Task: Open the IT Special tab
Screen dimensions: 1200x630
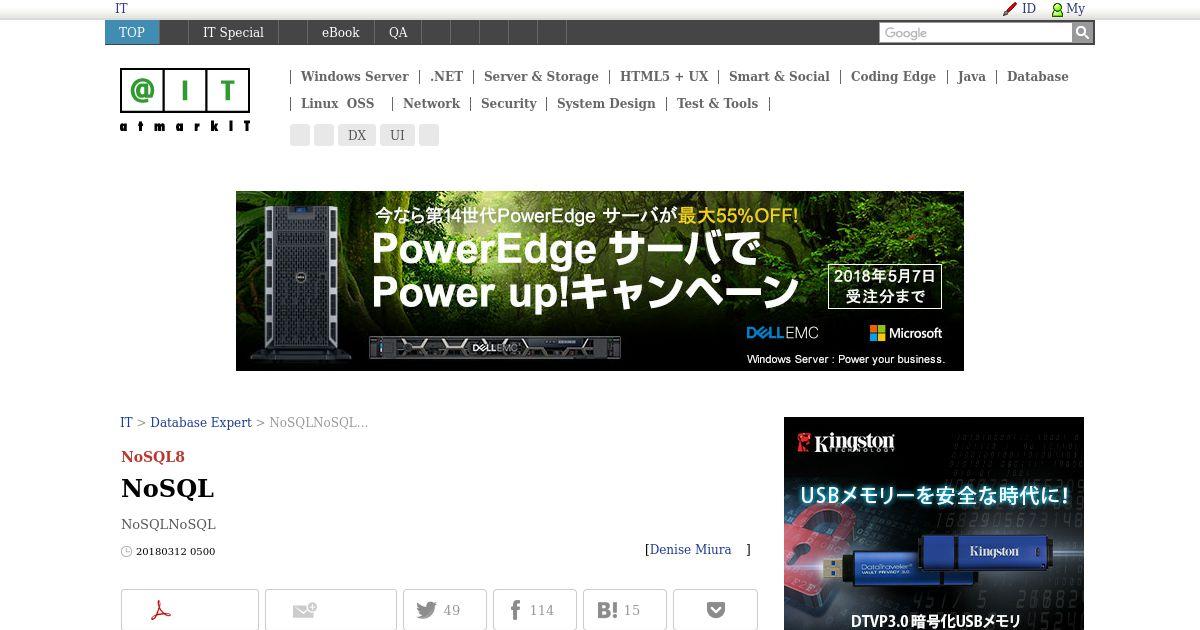Action: point(233,32)
